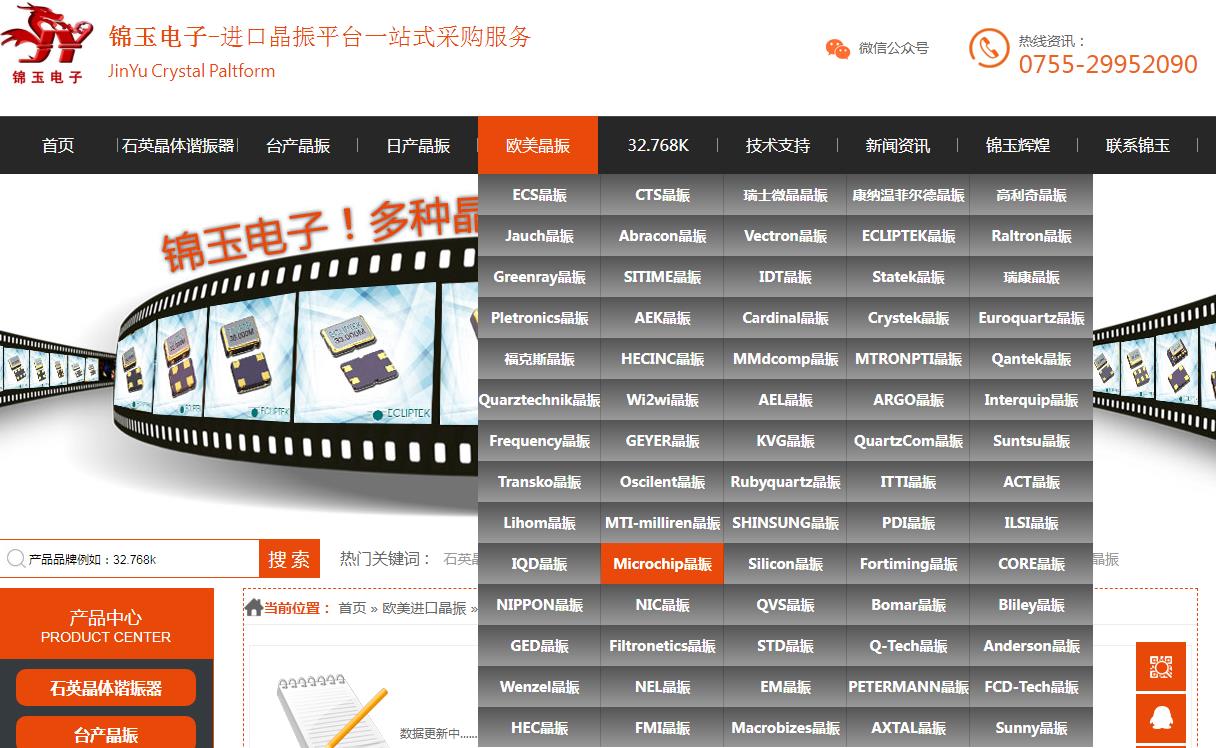Click the notepad and pencil thumbnail
The image size is (1216, 748).
331,709
